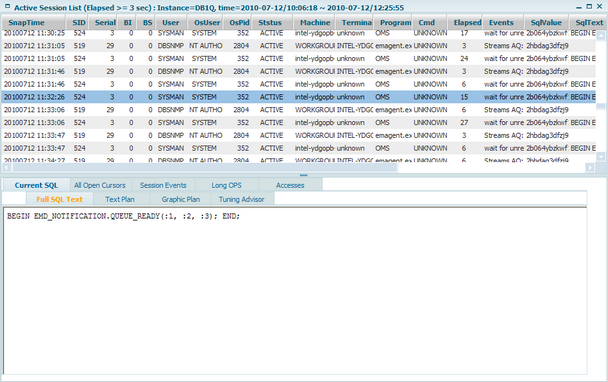Select row 20100712 11:31:46 SID 519
The image size is (608, 382).
tap(299, 71)
